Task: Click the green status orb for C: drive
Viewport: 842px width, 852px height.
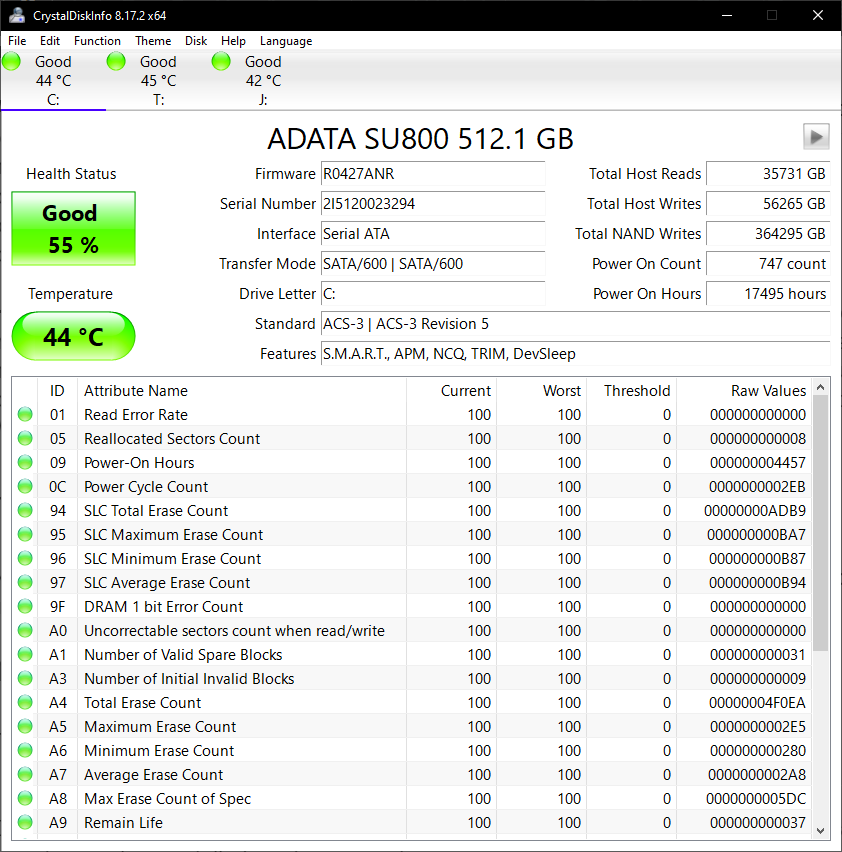Action: (x=11, y=61)
